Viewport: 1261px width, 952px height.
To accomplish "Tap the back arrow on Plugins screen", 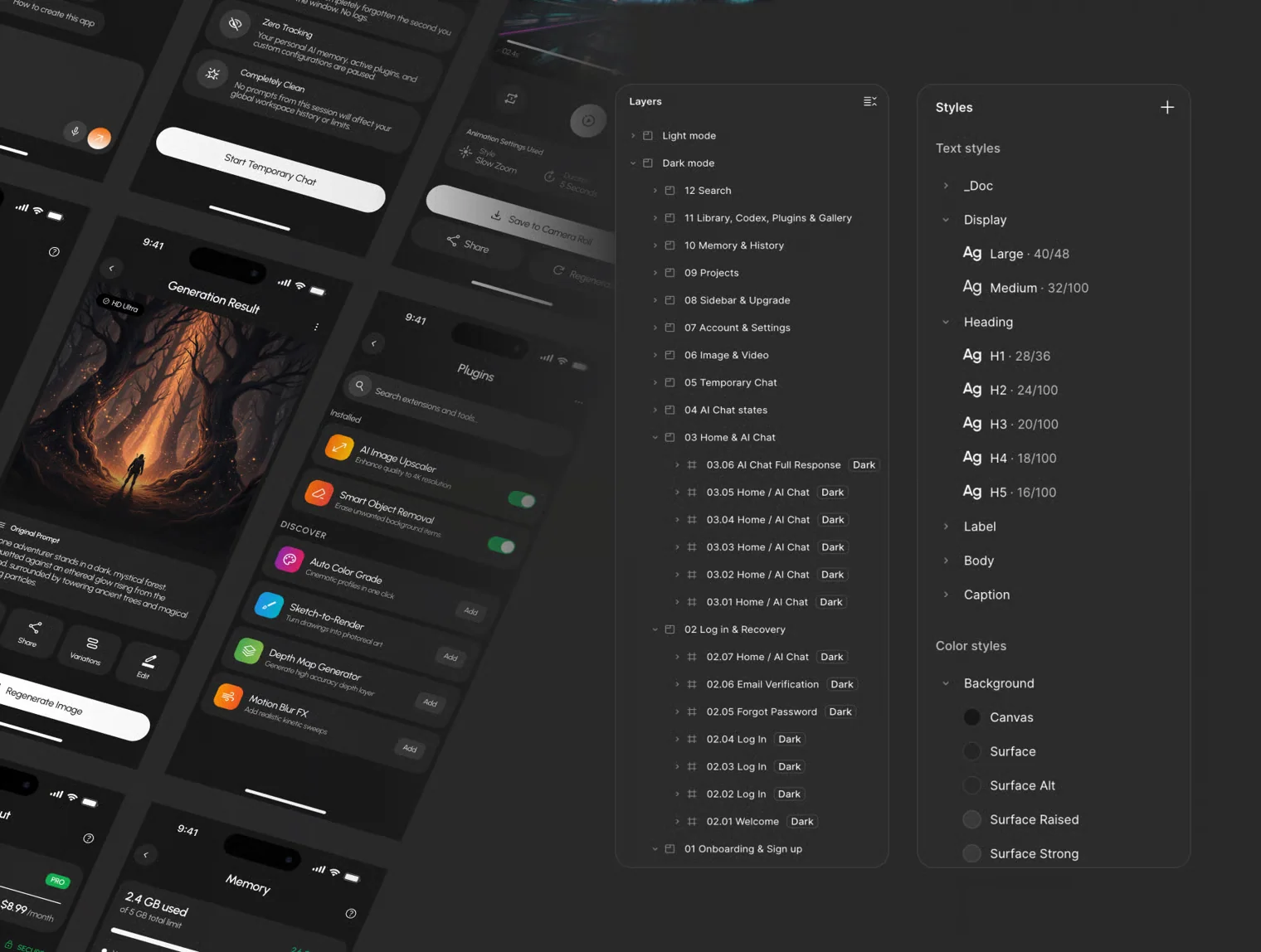I will coord(373,343).
